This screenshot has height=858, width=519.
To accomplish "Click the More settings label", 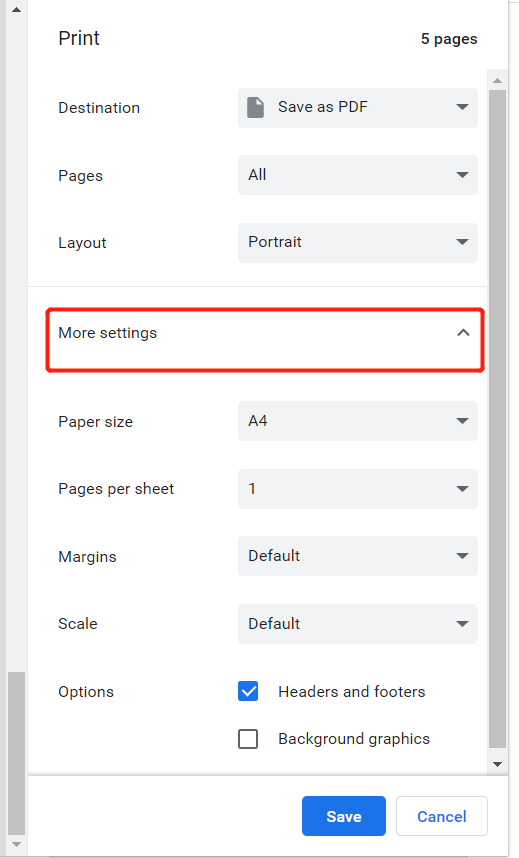I will (x=107, y=333).
